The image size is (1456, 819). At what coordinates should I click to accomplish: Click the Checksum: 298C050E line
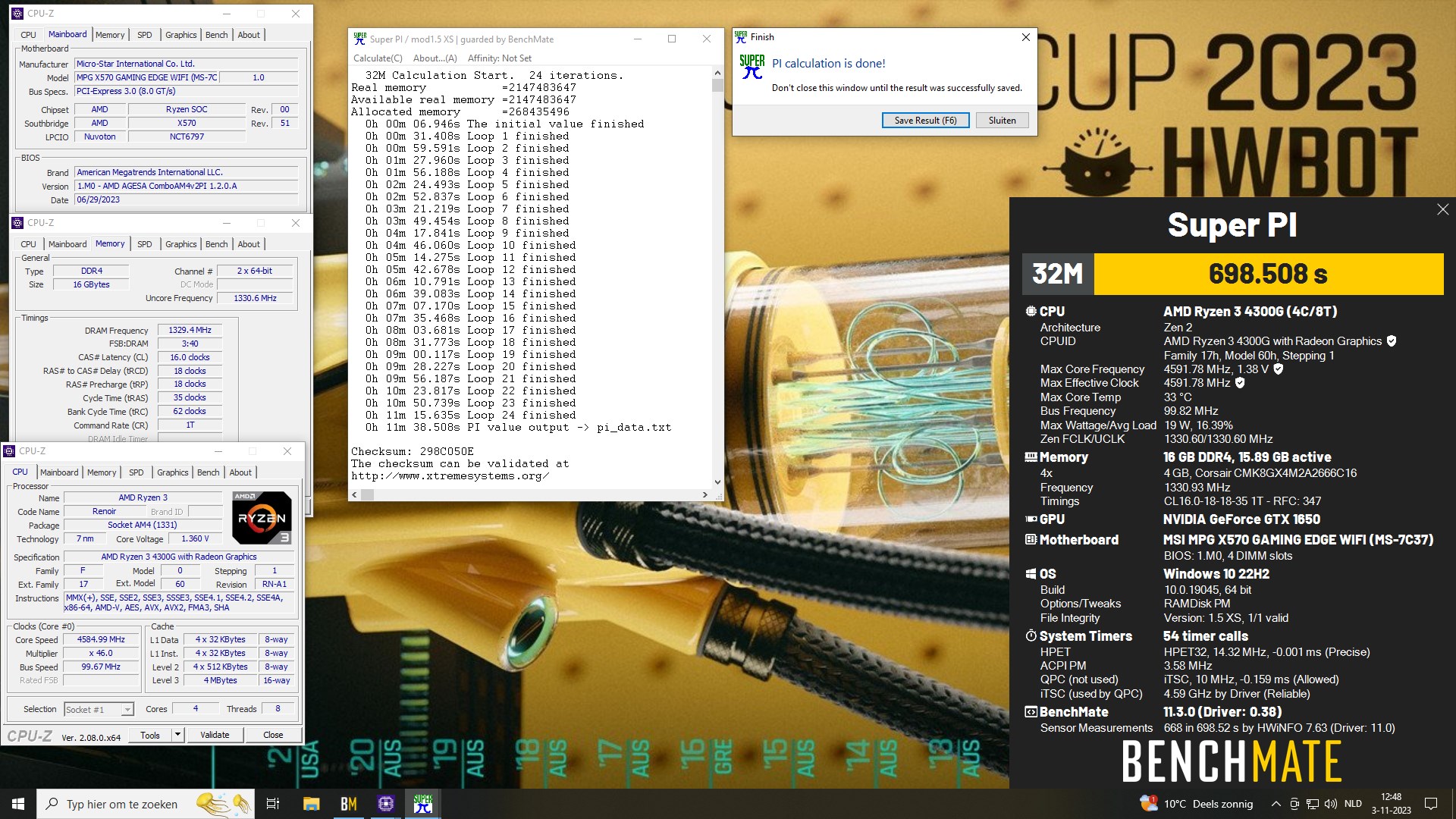click(413, 451)
